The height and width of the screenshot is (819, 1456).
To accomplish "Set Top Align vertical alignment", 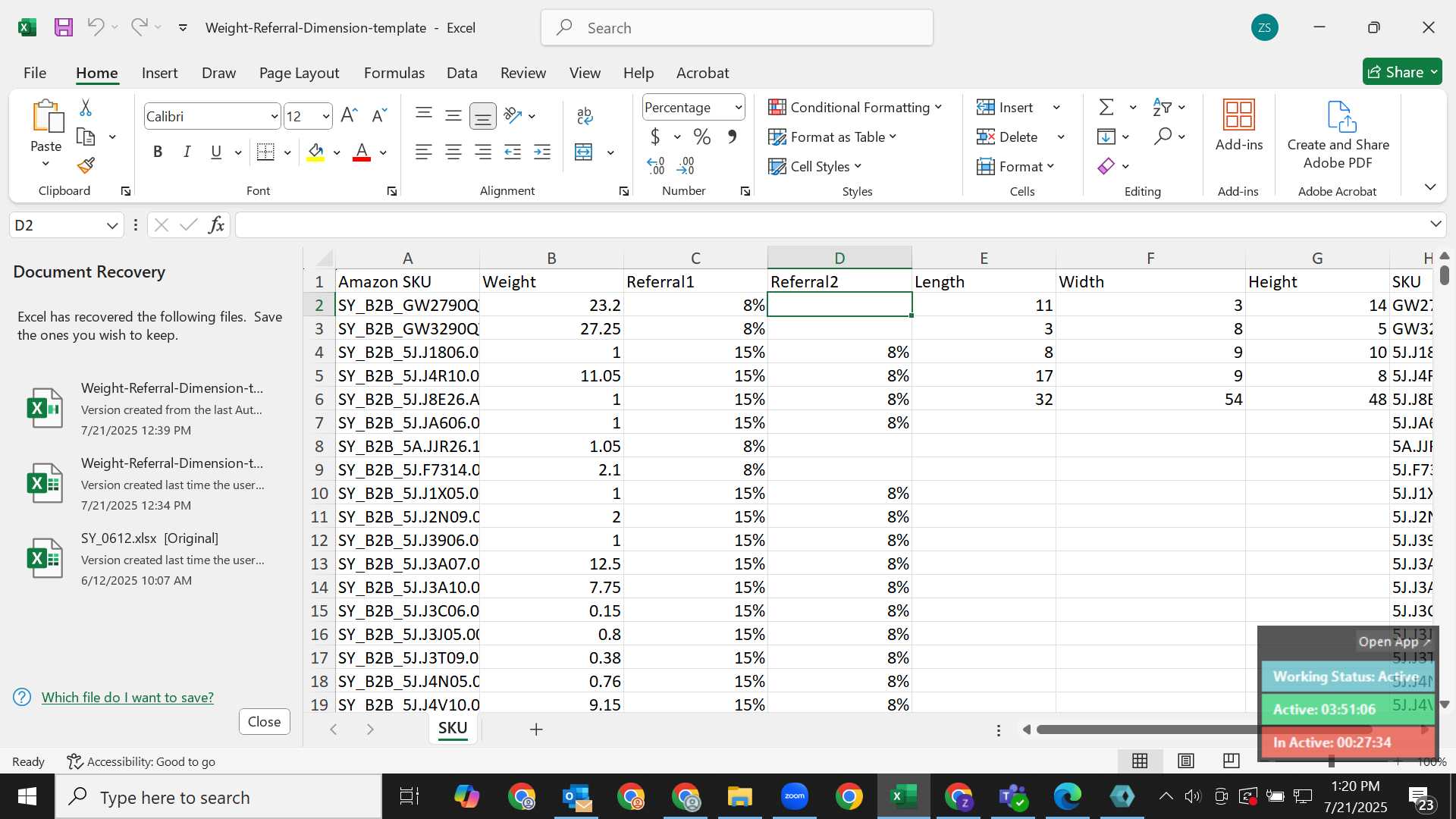I will (x=424, y=115).
